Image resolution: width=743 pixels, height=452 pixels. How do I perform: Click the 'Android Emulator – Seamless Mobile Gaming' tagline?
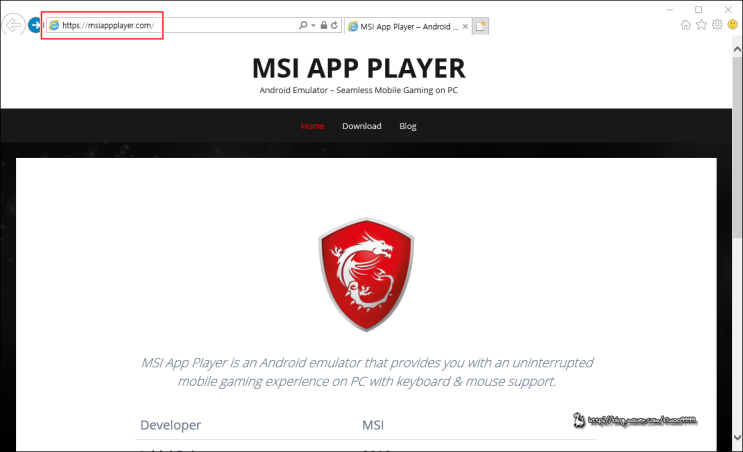[x=359, y=90]
